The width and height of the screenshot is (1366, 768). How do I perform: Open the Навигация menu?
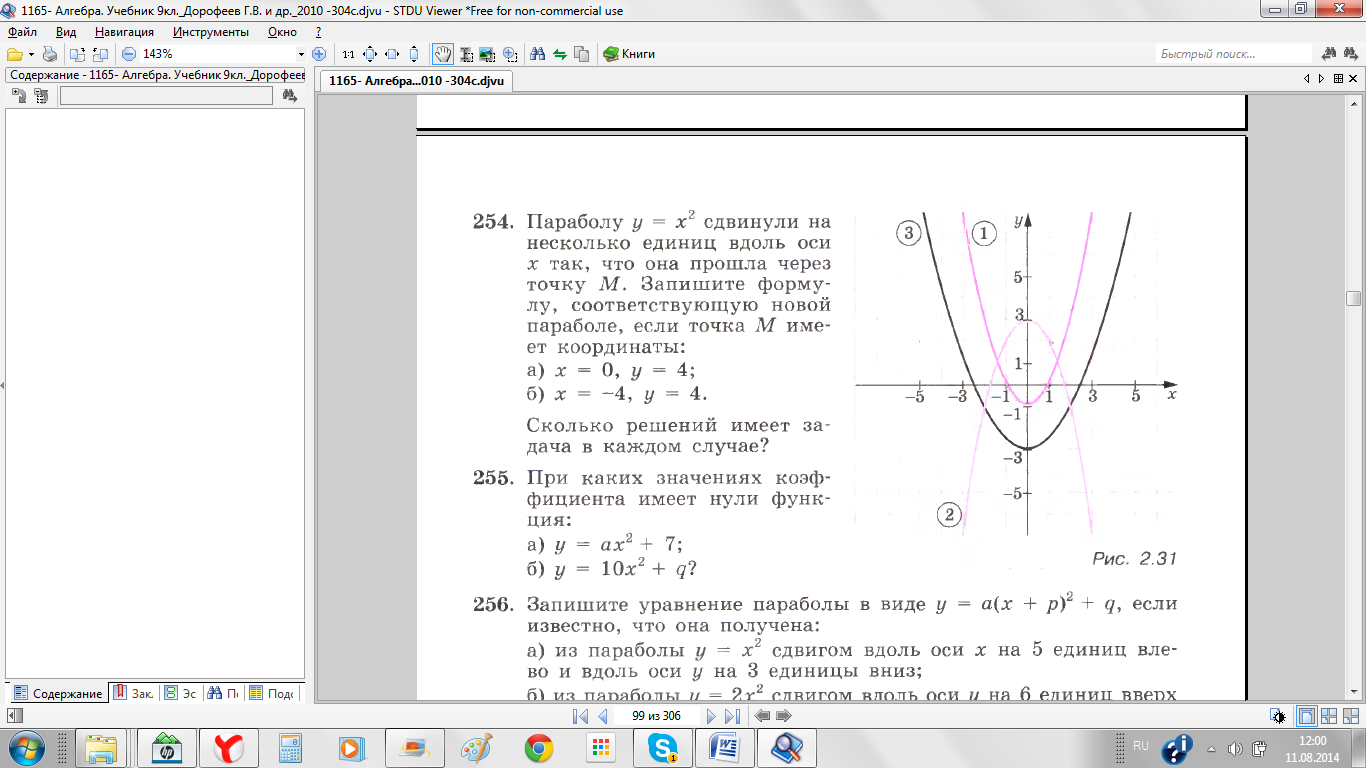[124, 32]
